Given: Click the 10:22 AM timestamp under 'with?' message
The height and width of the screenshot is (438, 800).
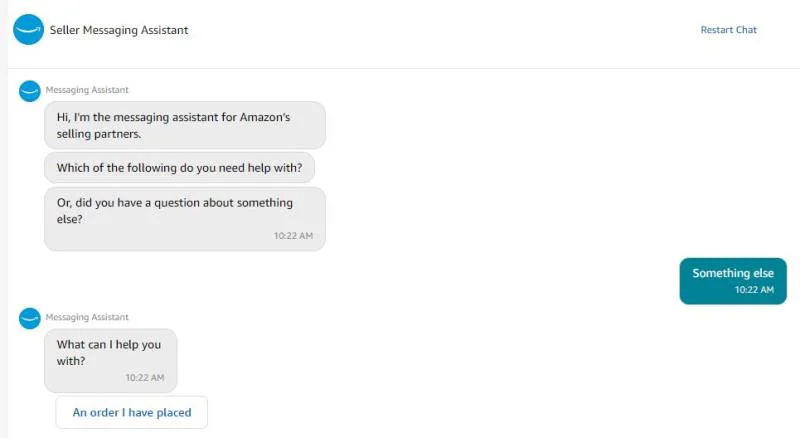Looking at the screenshot, I should click(x=145, y=378).
